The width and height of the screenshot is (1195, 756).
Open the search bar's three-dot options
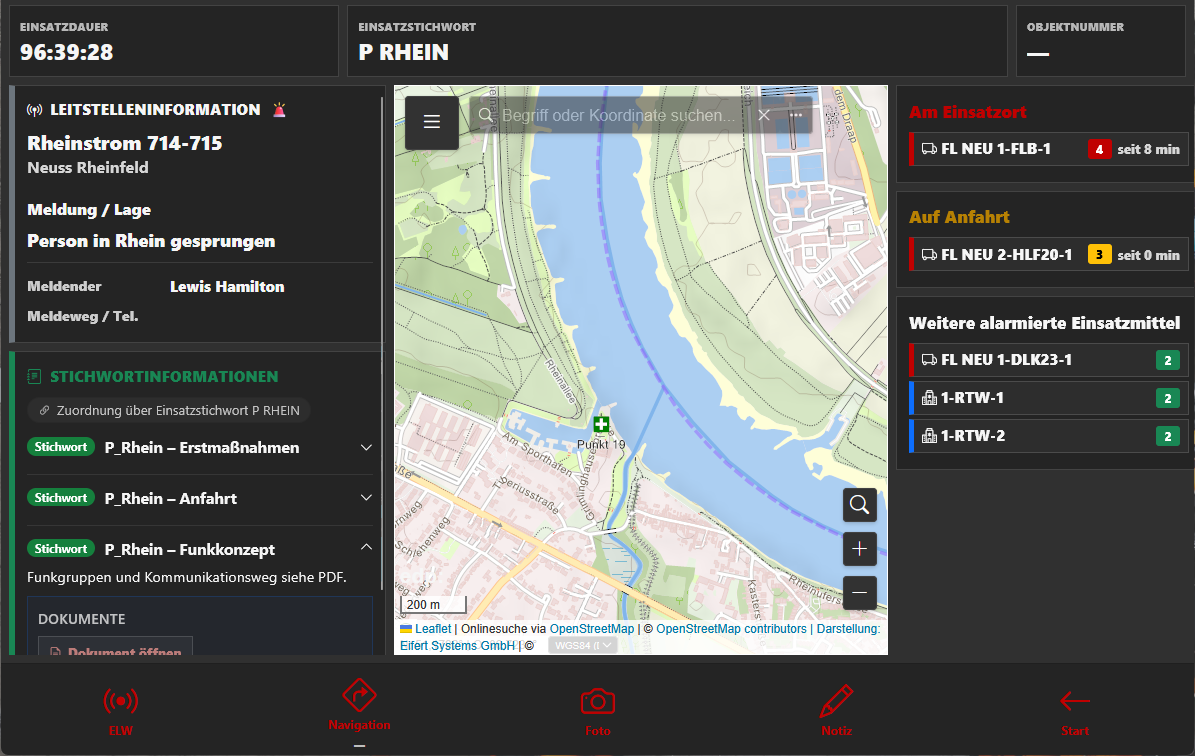pyautogui.click(x=796, y=116)
